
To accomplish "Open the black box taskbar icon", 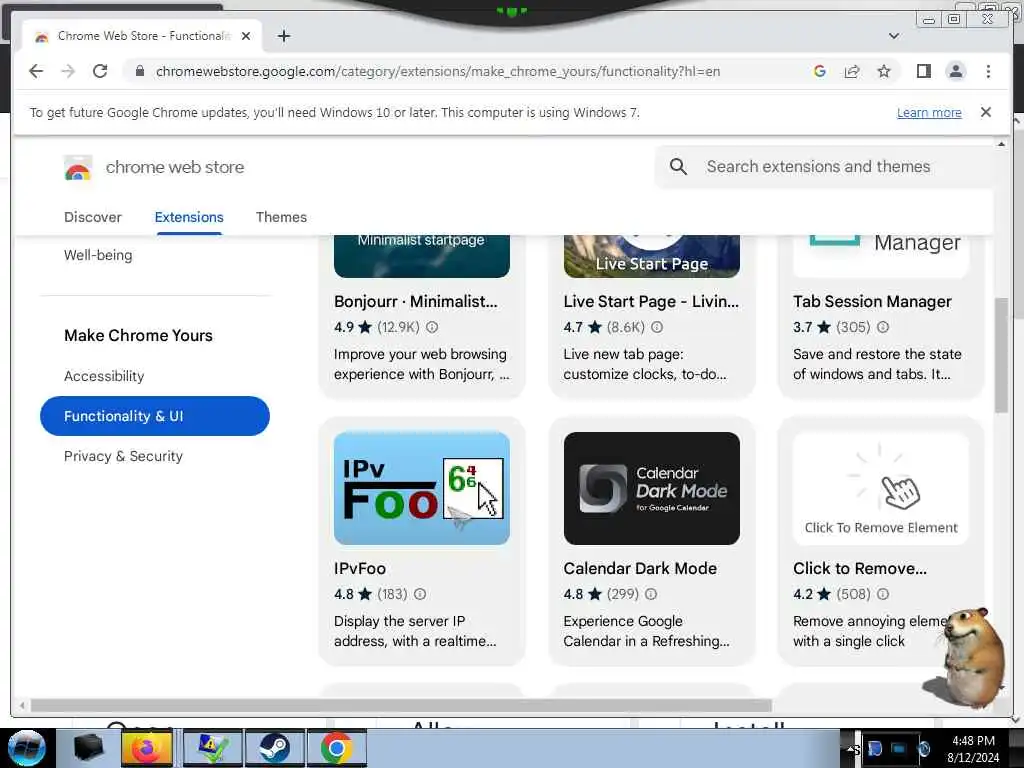I will (89, 749).
